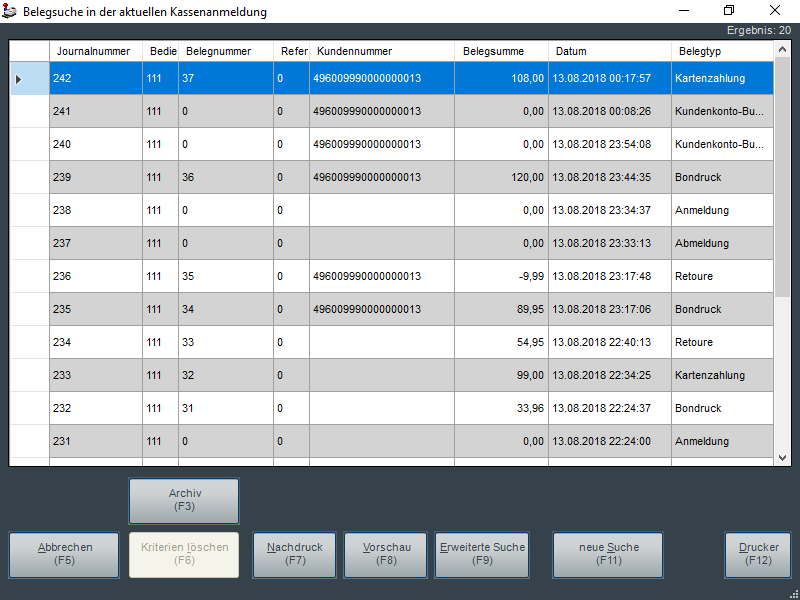This screenshot has width=800, height=600.
Task: Click Abbrechen (F5) to cancel
Action: pyautogui.click(x=65, y=554)
